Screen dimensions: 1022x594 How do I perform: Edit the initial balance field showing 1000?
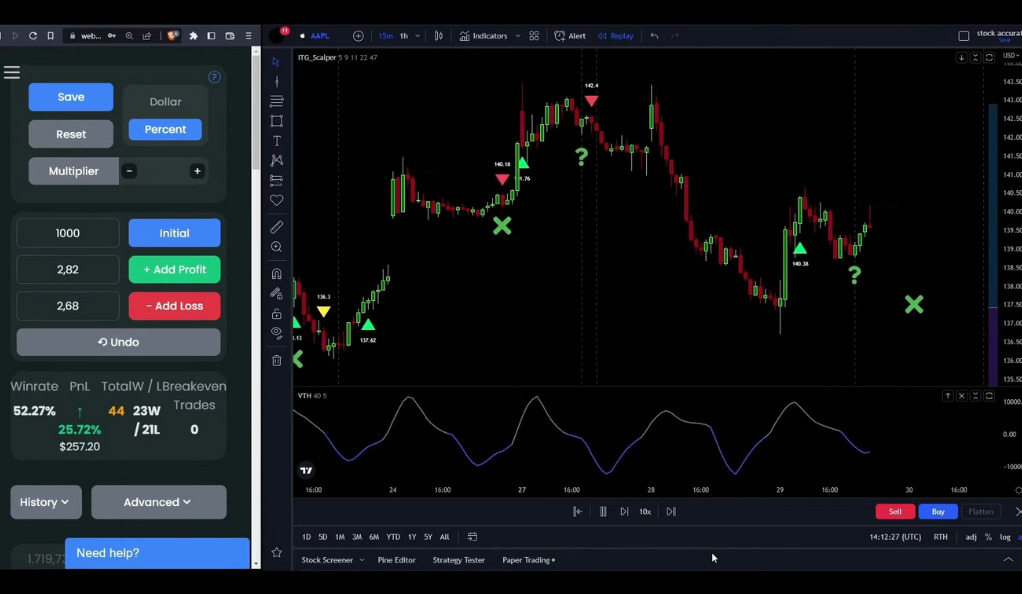(x=68, y=233)
